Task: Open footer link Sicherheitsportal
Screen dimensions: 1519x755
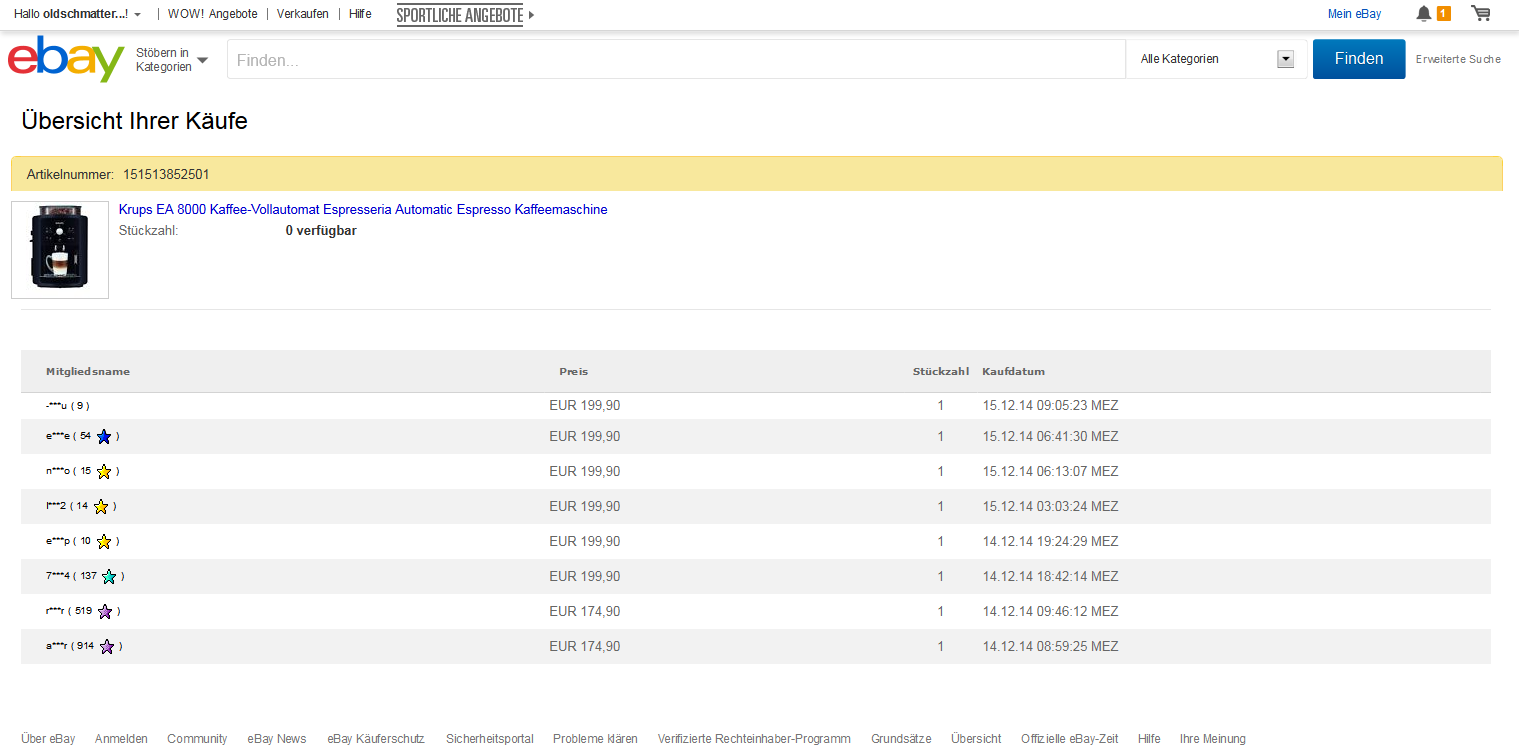Action: pos(490,739)
